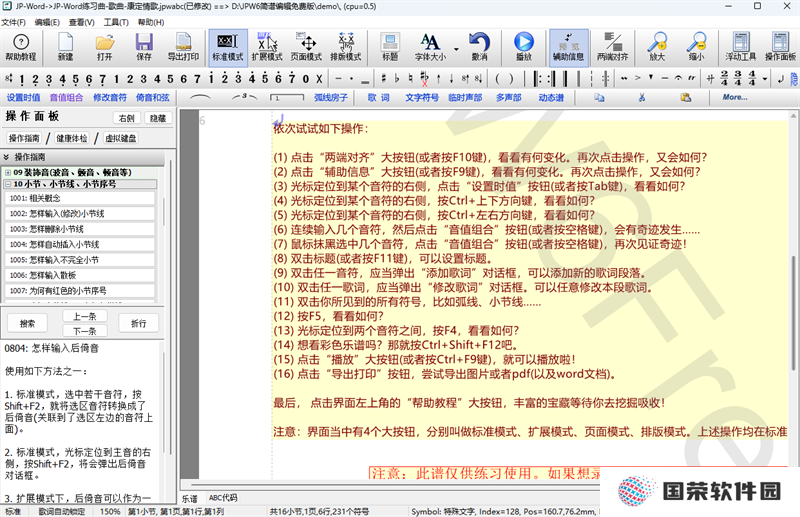The height and width of the screenshot is (517, 800).
Task: Click the 歌 词 lyrics button
Action: (x=379, y=97)
